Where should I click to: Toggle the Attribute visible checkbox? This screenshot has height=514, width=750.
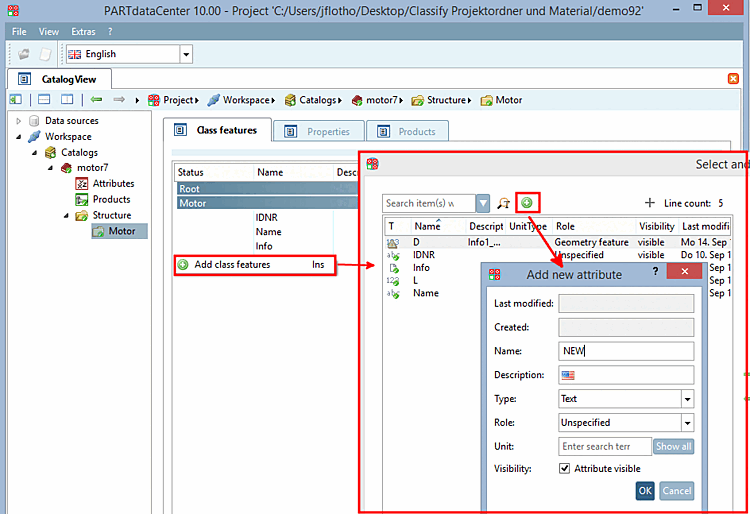tap(564, 469)
